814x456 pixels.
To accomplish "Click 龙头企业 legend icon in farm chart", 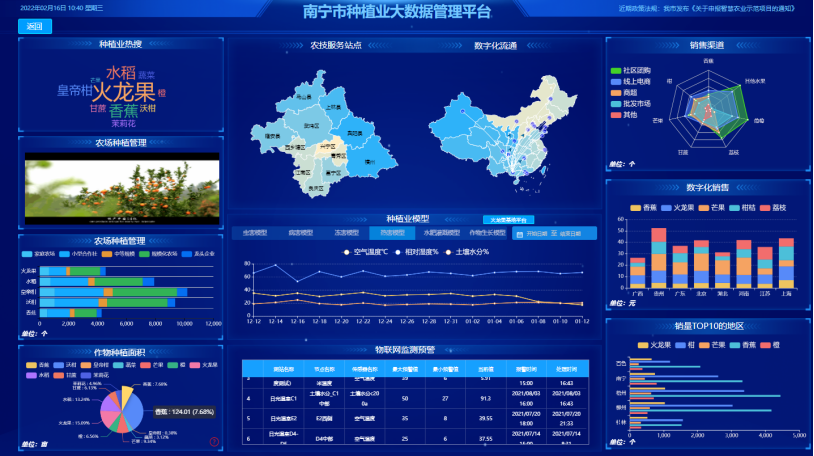I will click(x=185, y=254).
